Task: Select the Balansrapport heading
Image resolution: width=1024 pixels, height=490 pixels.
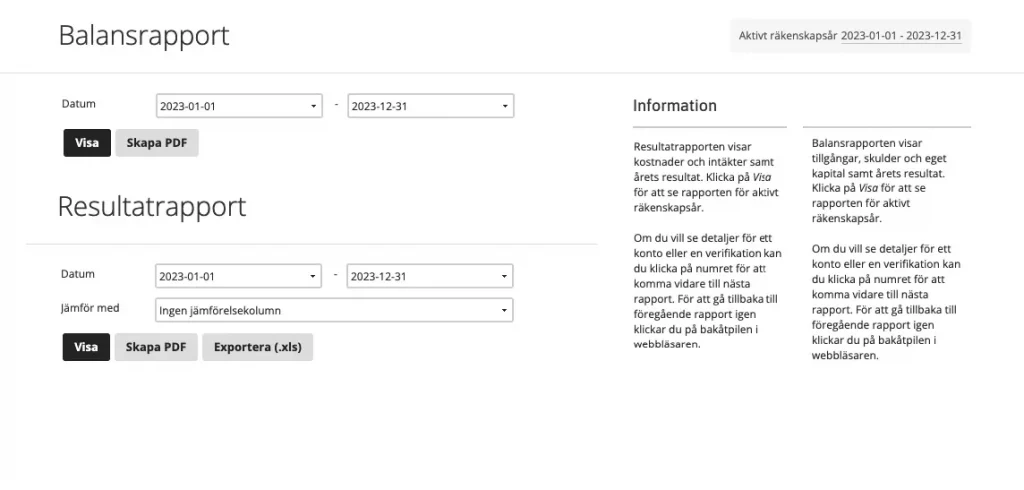Action: pos(144,35)
